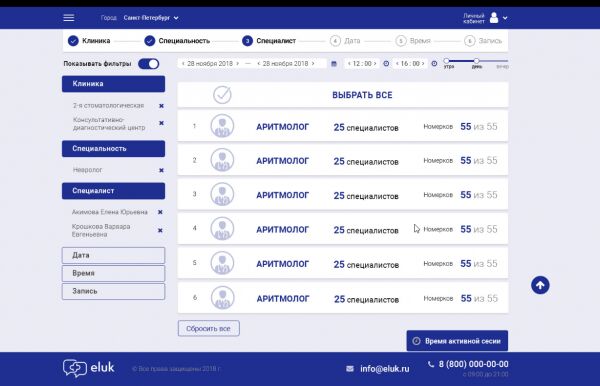This screenshot has width=600, height=386.
Task: Go to next start date arrow
Action: [x=238, y=64]
